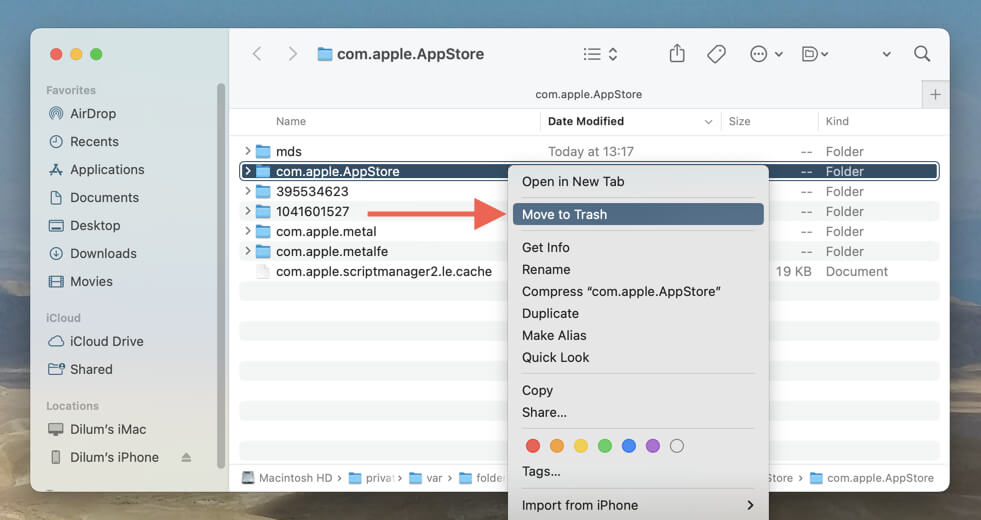Expand the mds folder
This screenshot has height=520, width=981.
point(248,151)
